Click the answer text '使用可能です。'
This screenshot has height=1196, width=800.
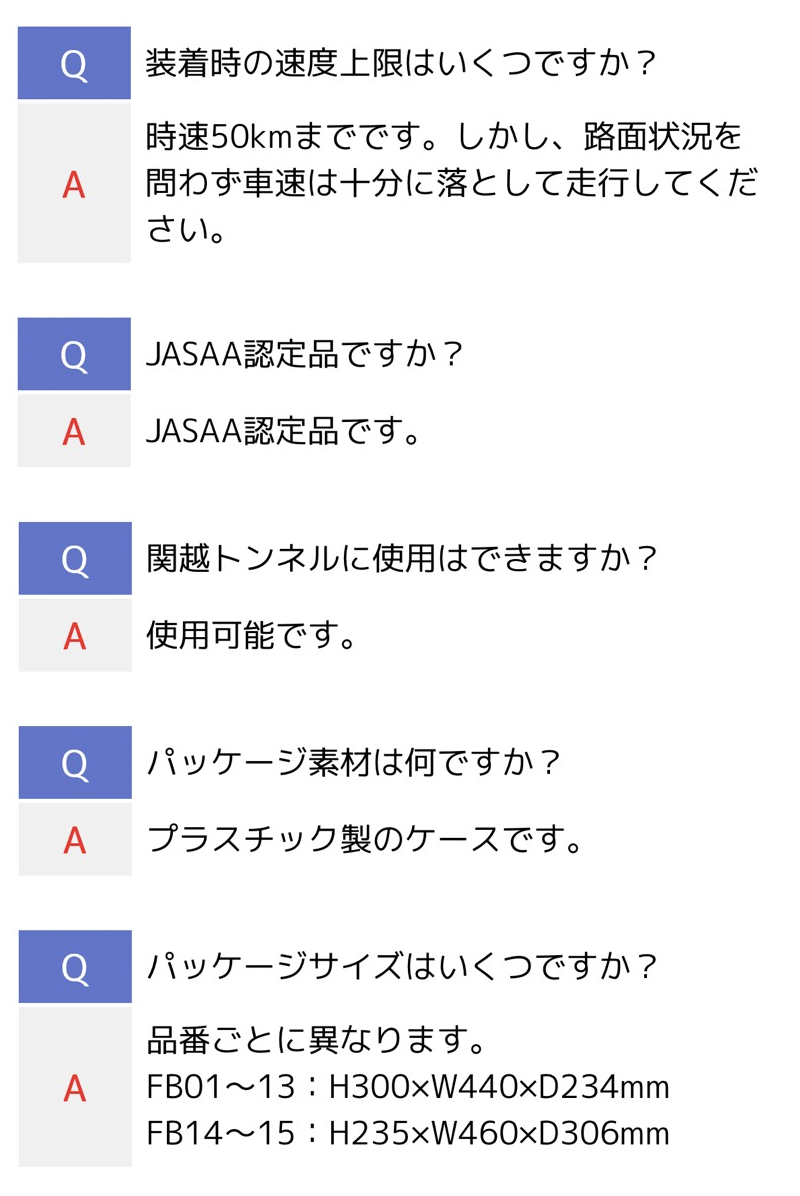point(252,635)
